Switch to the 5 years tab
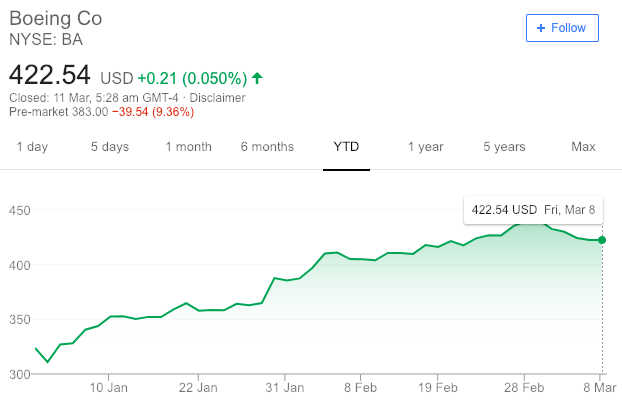Image resolution: width=622 pixels, height=410 pixels. 504,147
